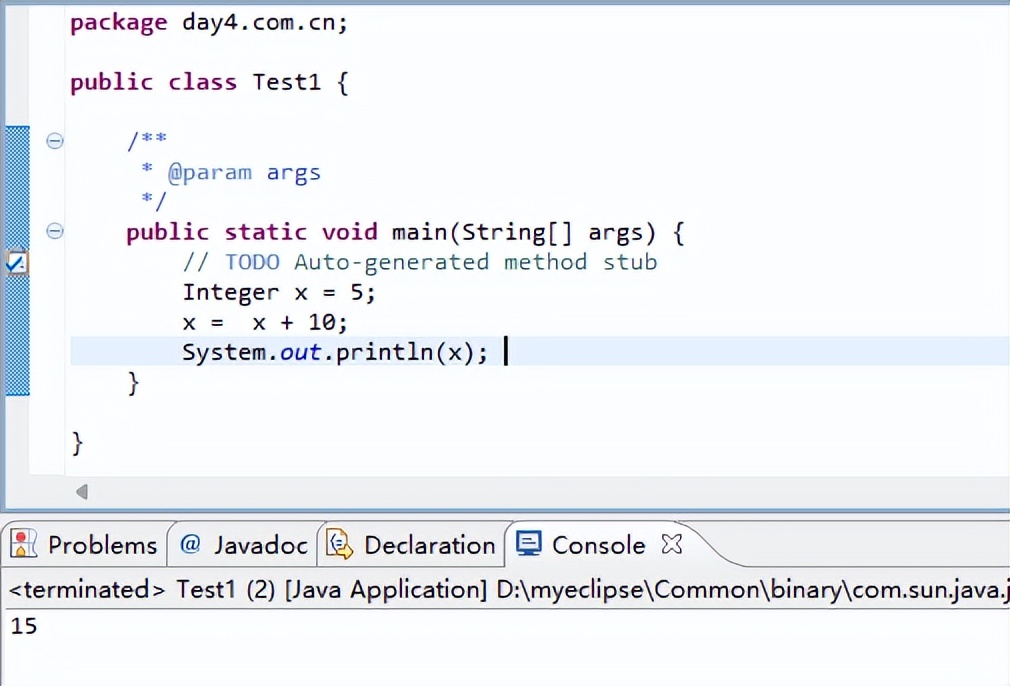Click the 'x = x + 10;' statement

point(265,322)
